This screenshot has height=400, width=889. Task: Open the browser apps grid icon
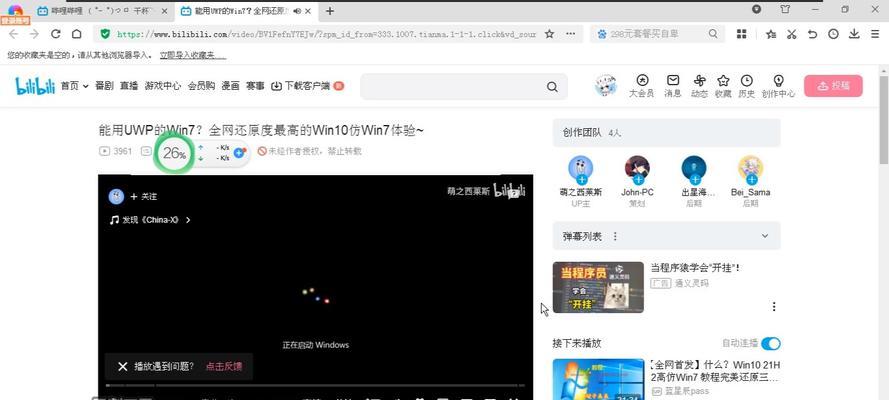(x=742, y=34)
